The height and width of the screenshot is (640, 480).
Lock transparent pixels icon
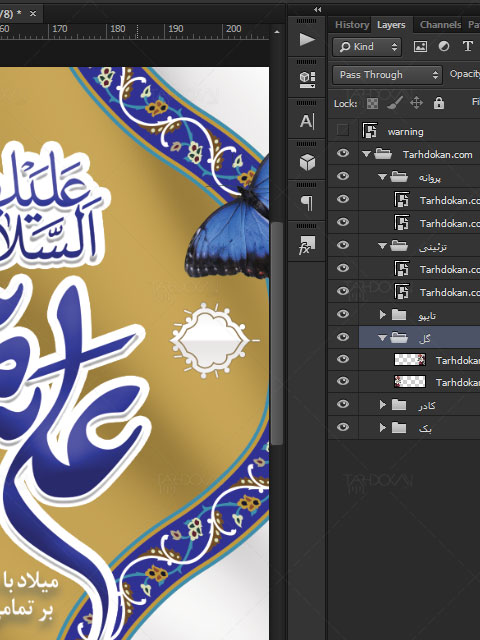pyautogui.click(x=372, y=104)
